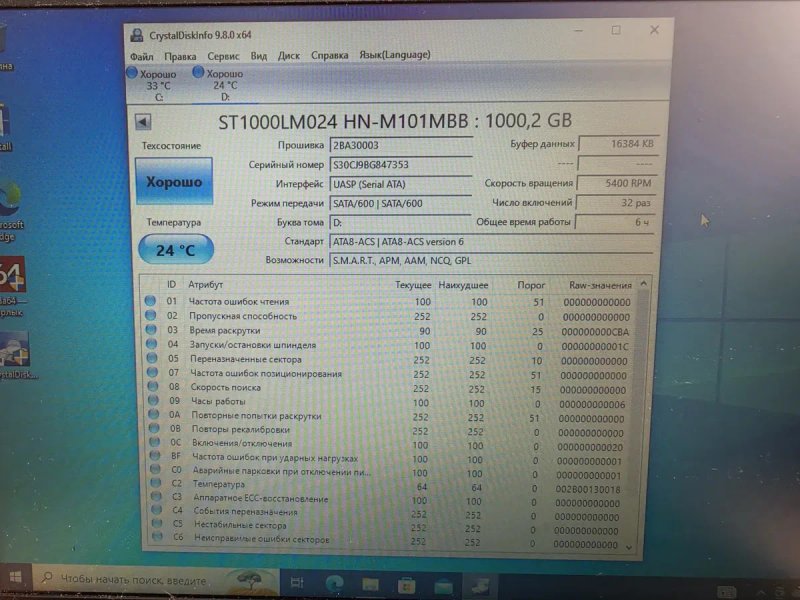Click the Наихудшее column header
Viewport: 800px width, 600px height.
463,285
